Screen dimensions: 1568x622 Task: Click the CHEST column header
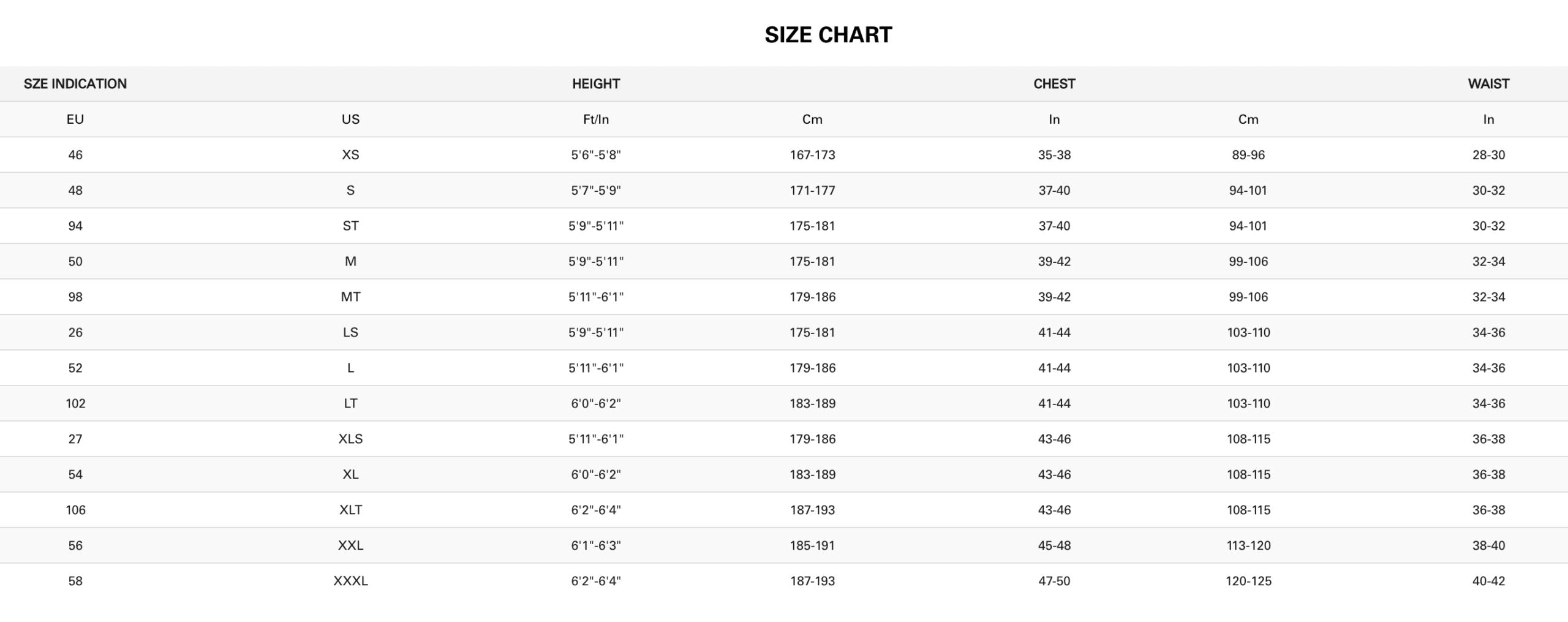point(1054,84)
